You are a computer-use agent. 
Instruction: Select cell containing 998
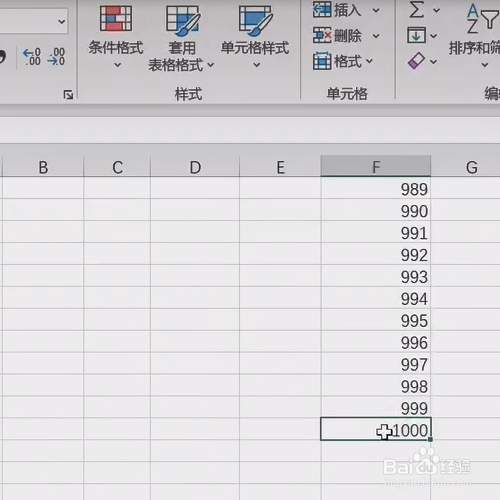(x=376, y=386)
